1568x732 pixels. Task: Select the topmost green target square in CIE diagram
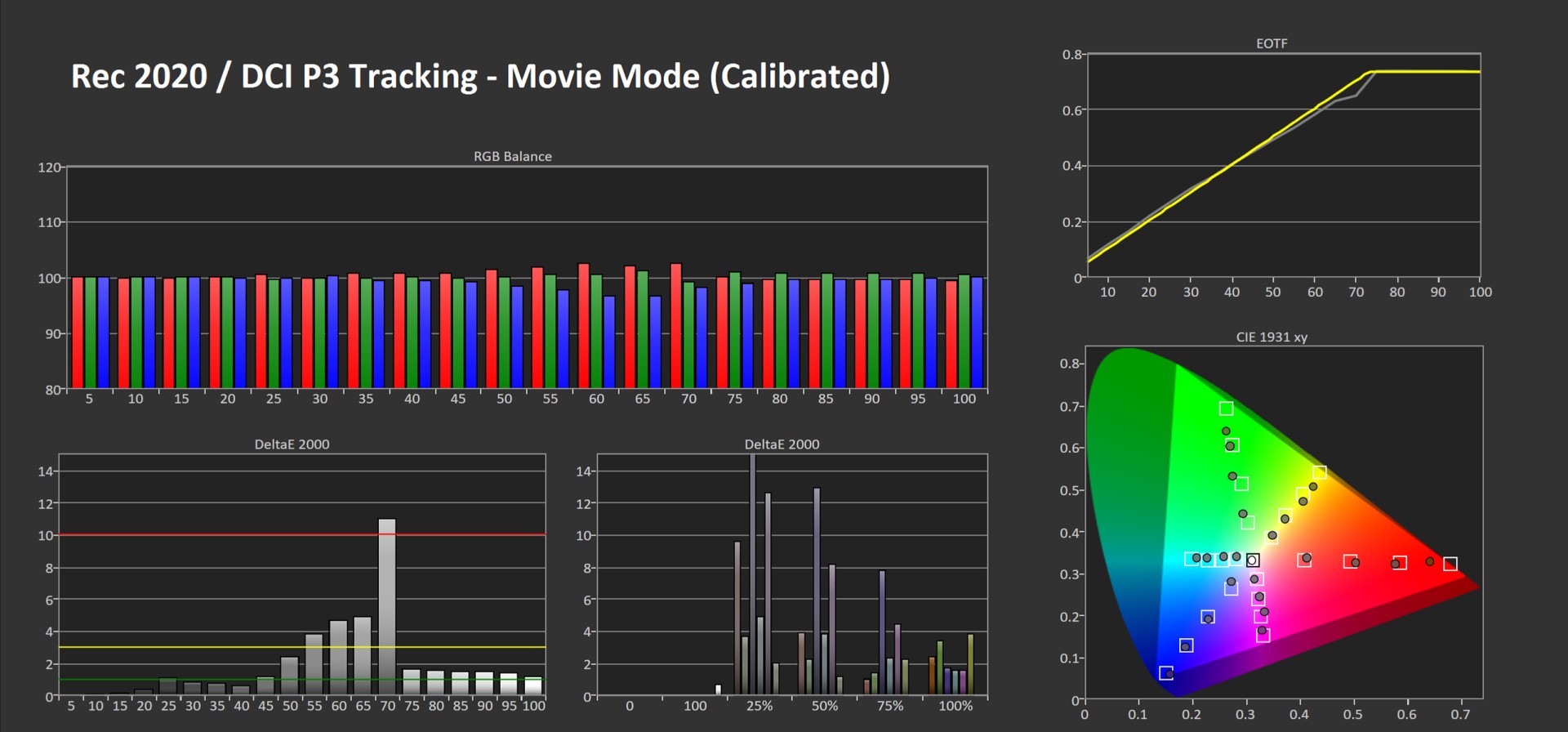[1226, 408]
